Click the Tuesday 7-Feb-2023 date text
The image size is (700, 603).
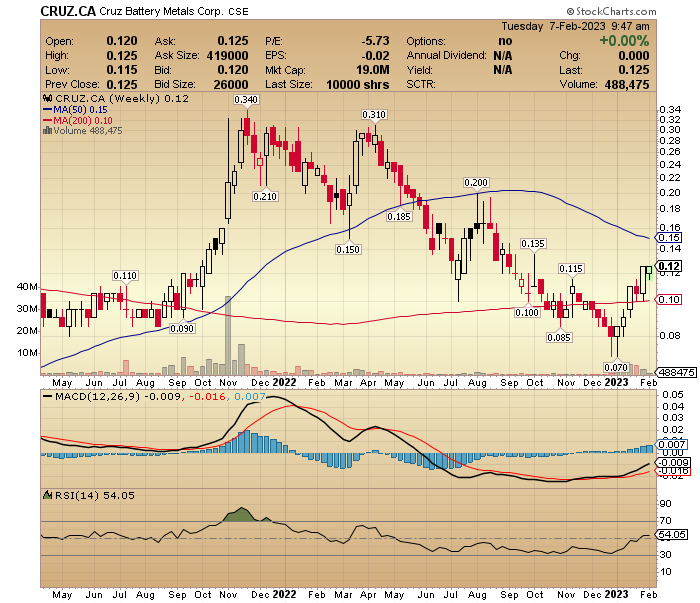[x=553, y=26]
